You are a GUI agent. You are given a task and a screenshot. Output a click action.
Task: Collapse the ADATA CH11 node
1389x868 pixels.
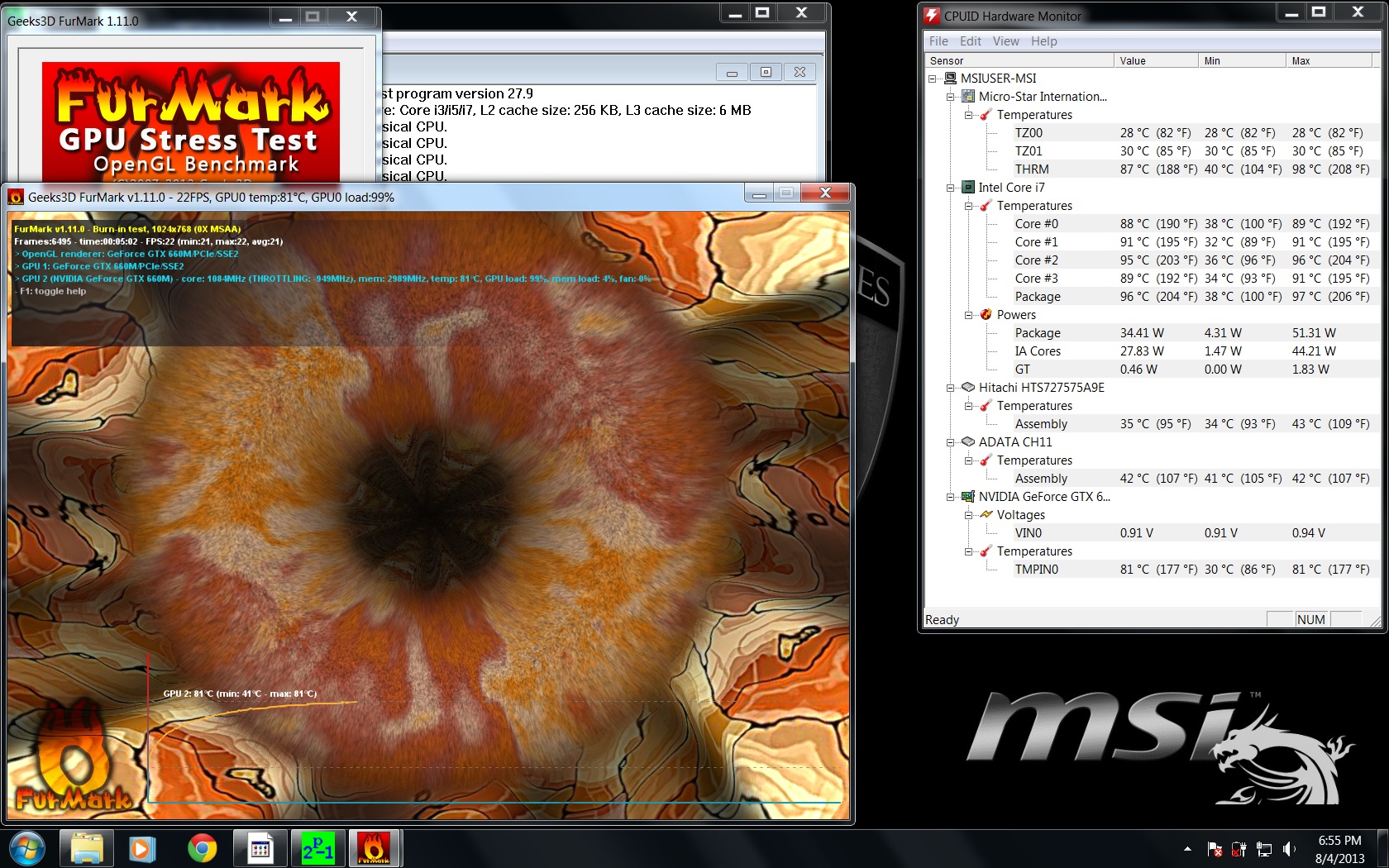pyautogui.click(x=951, y=442)
